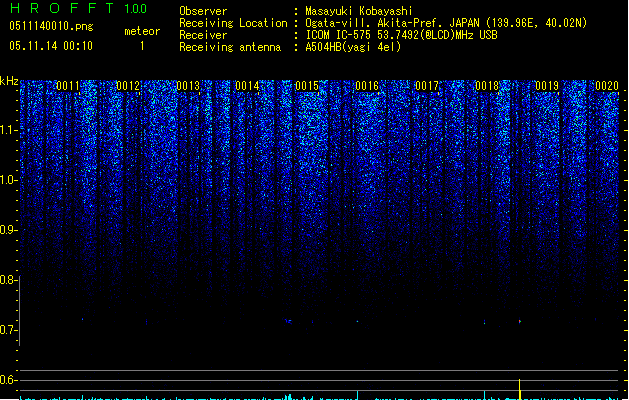The height and width of the screenshot is (400, 629).
Task: Click the 0017 time marker
Action: pos(427,86)
